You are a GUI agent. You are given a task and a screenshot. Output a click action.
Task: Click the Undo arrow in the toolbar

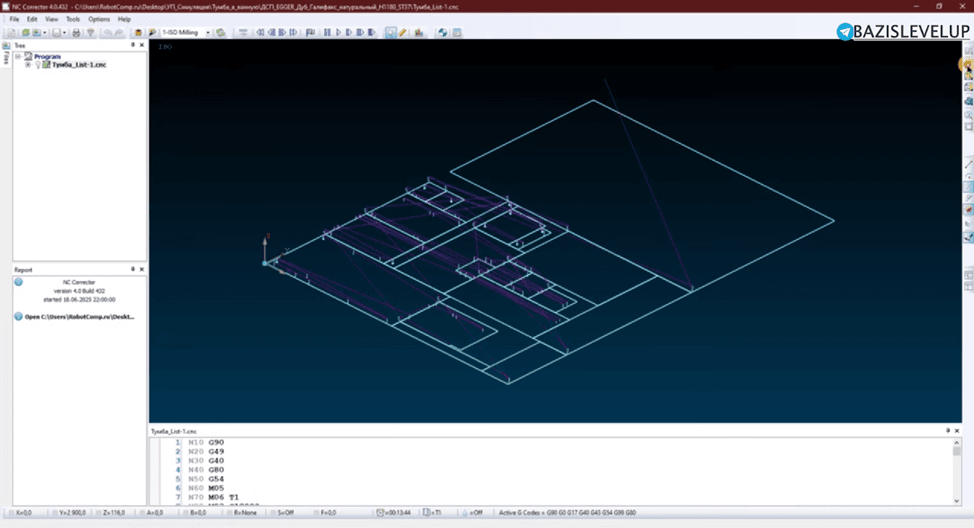coord(108,32)
